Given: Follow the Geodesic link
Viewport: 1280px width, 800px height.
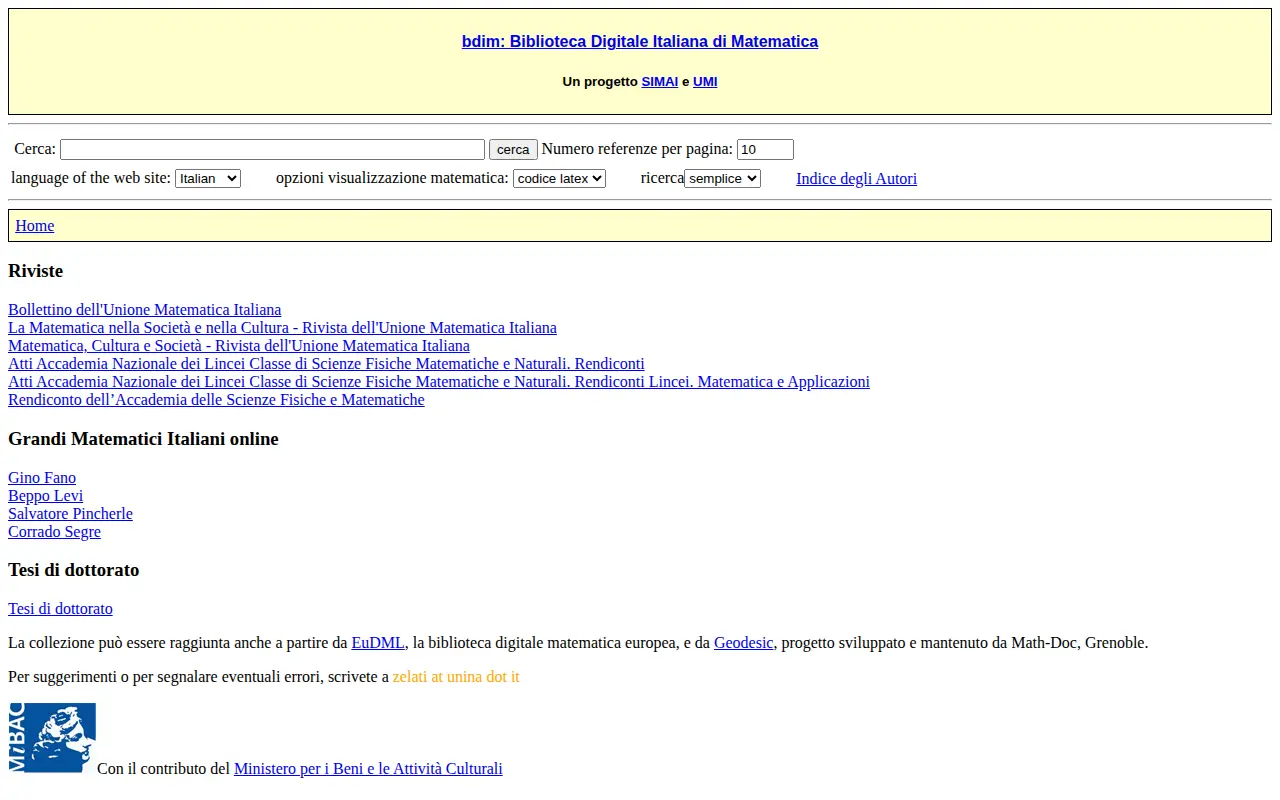Looking at the screenshot, I should pos(743,643).
